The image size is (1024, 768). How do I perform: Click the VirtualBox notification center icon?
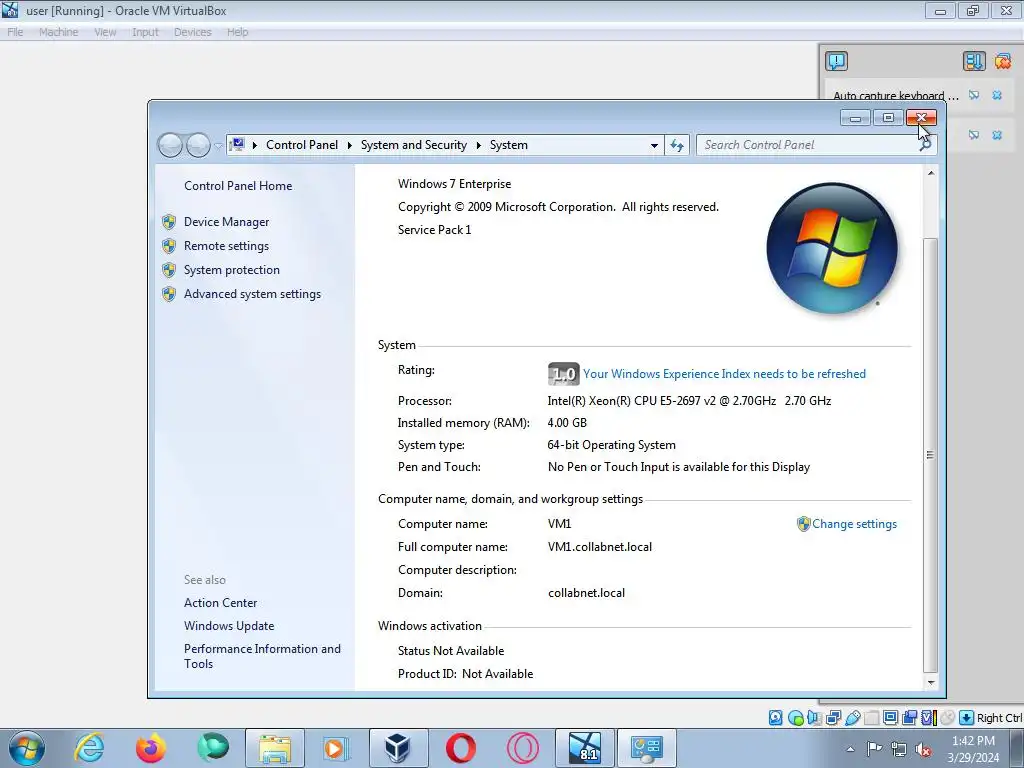[x=837, y=61]
